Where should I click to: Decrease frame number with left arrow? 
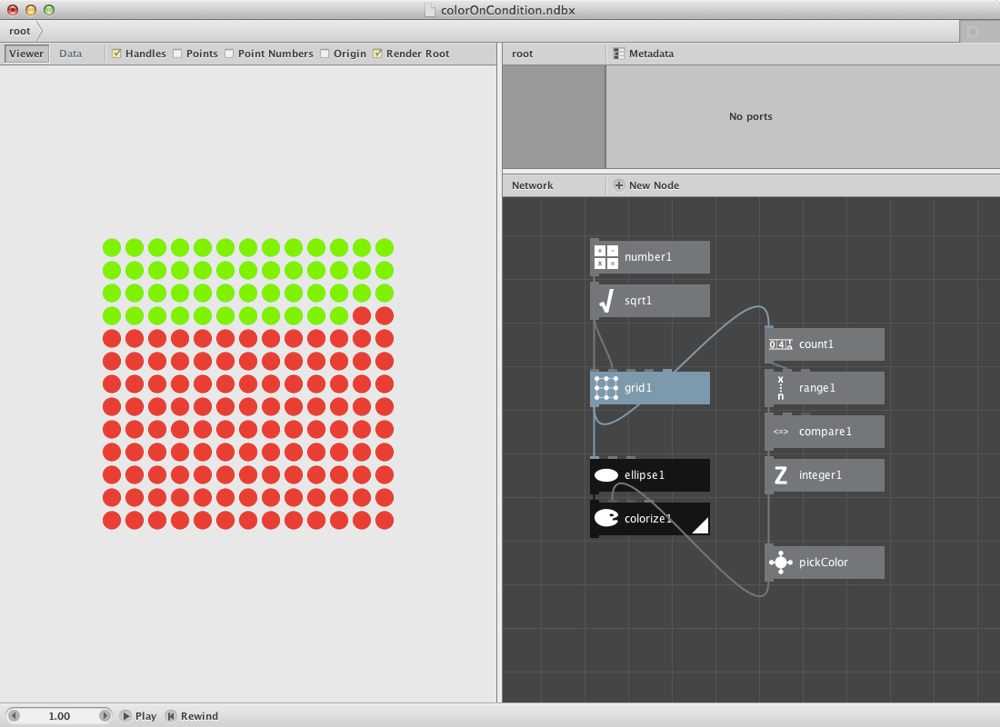point(14,716)
